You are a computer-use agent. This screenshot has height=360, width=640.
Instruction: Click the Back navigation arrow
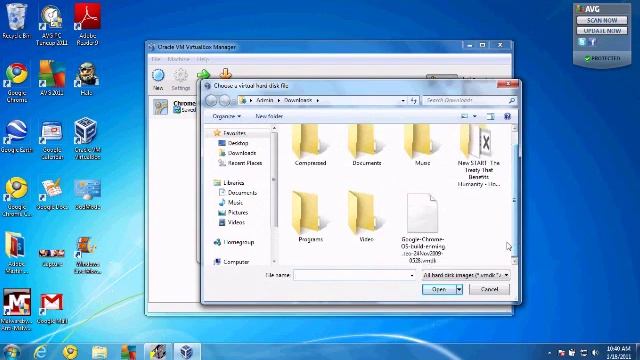[211, 100]
